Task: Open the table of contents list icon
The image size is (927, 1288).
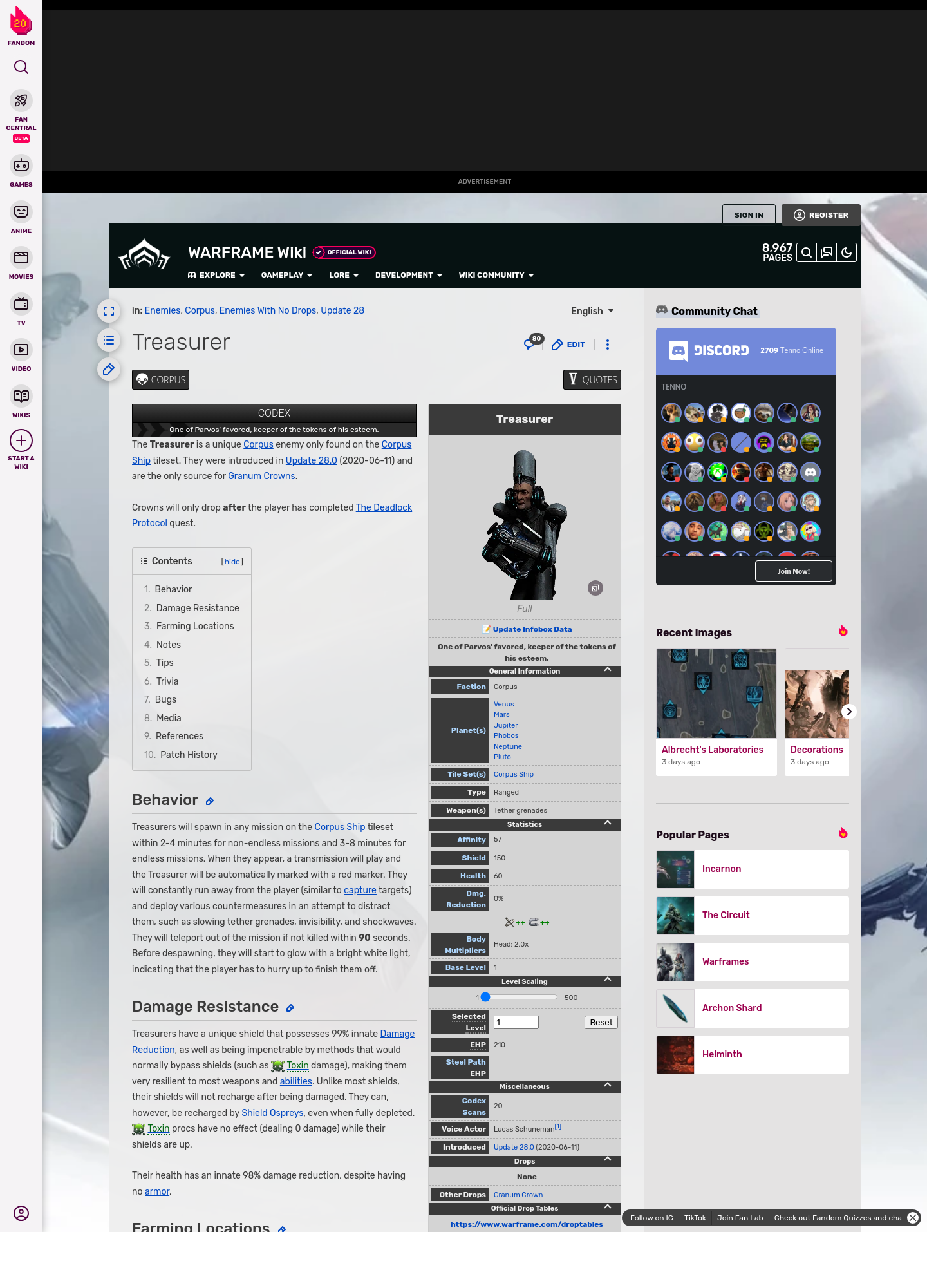Action: [x=109, y=340]
